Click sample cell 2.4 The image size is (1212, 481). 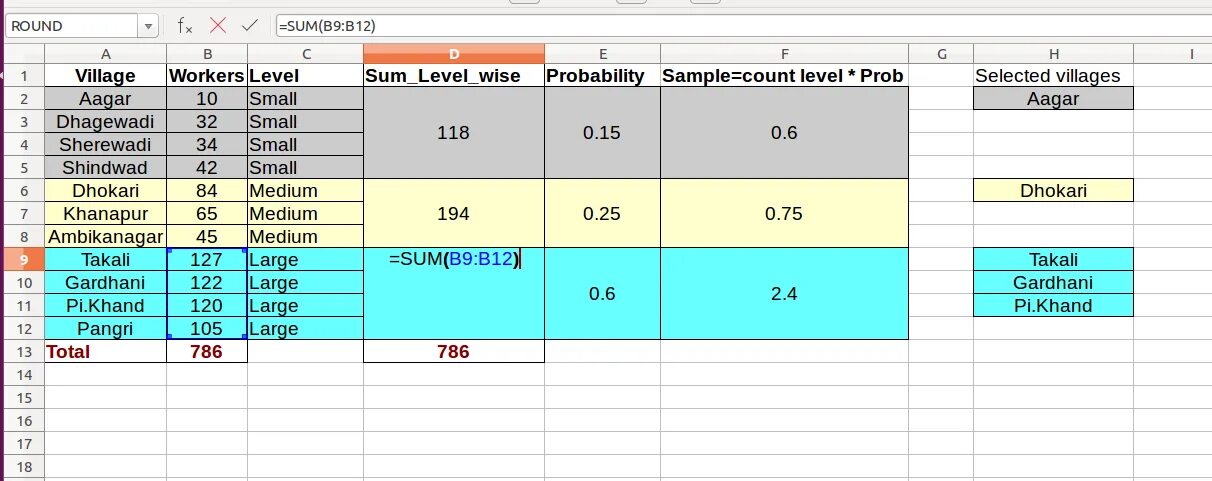click(784, 294)
